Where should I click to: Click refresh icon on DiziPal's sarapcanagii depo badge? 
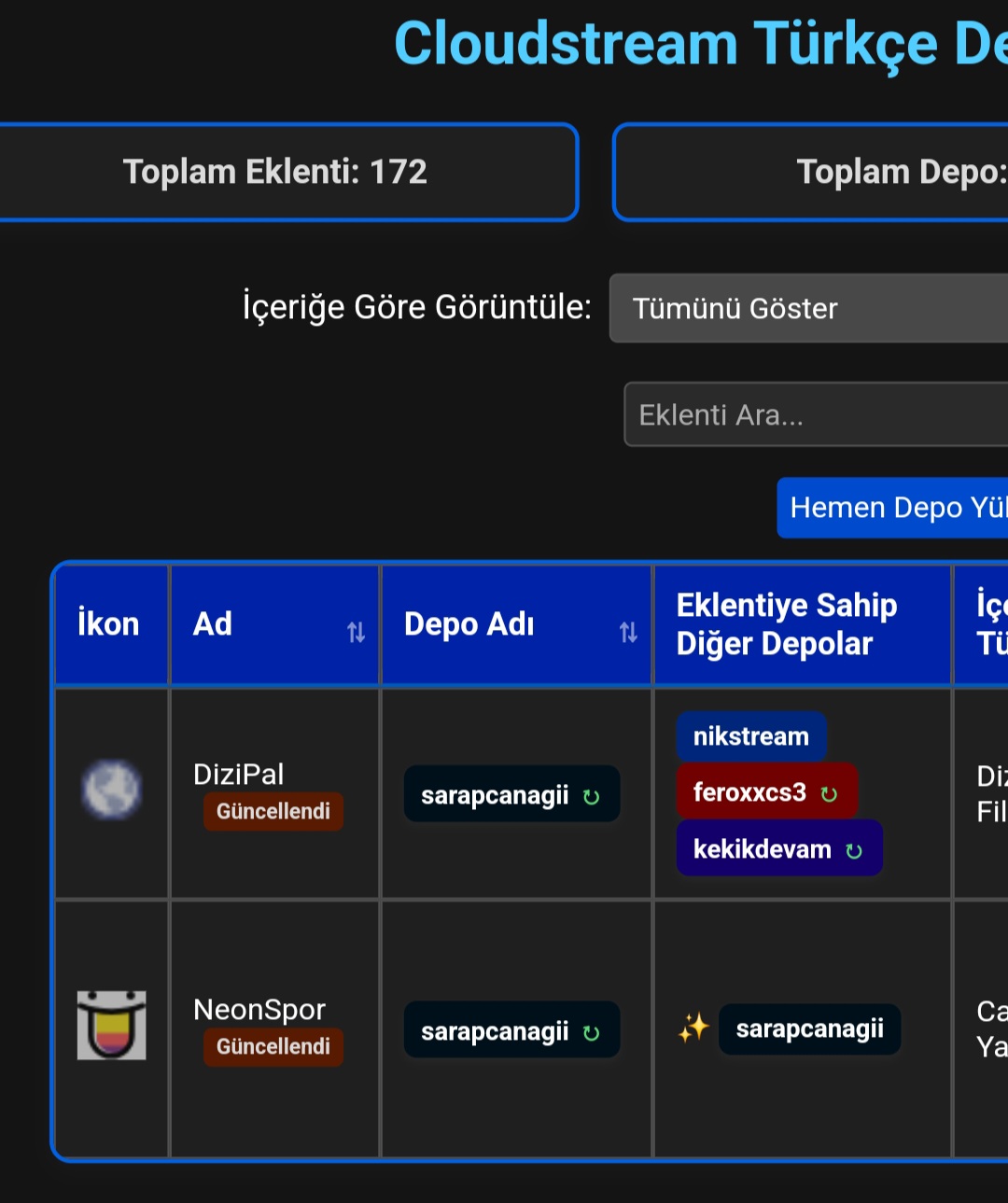[591, 797]
